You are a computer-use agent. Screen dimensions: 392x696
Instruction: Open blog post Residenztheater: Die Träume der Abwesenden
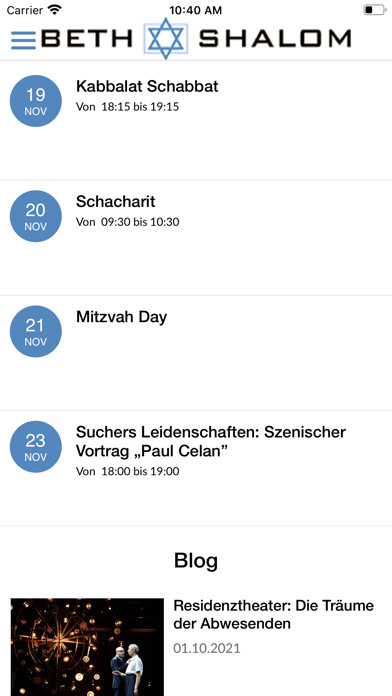click(273, 614)
